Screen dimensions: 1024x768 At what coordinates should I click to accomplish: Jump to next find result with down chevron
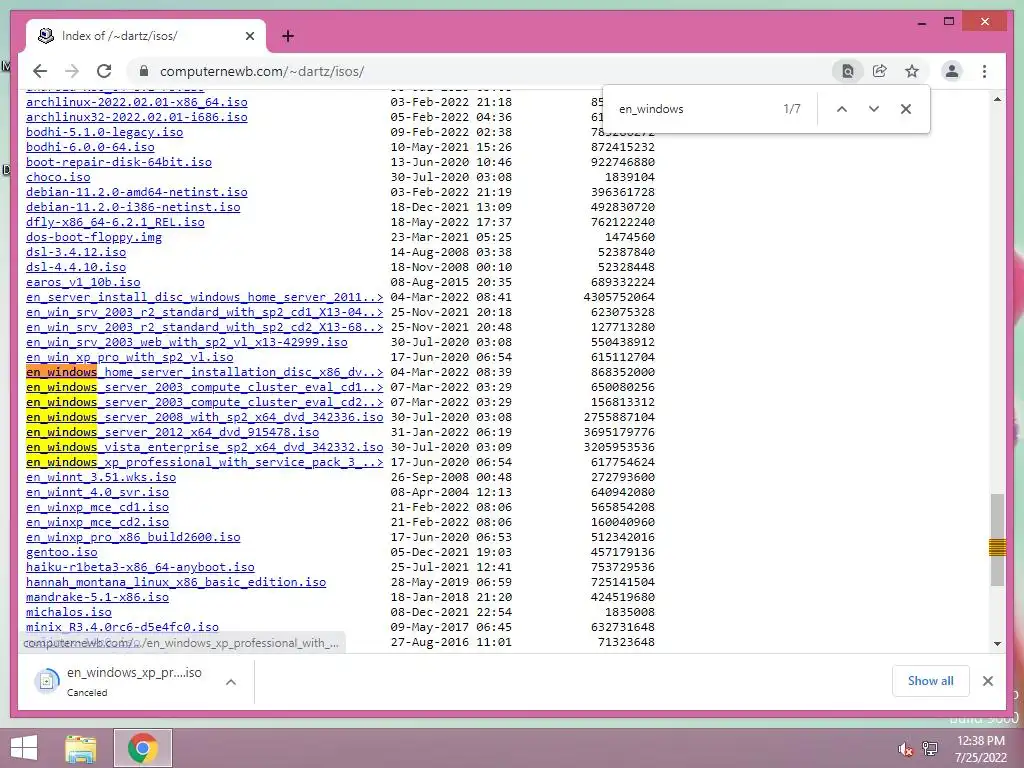pyautogui.click(x=874, y=109)
